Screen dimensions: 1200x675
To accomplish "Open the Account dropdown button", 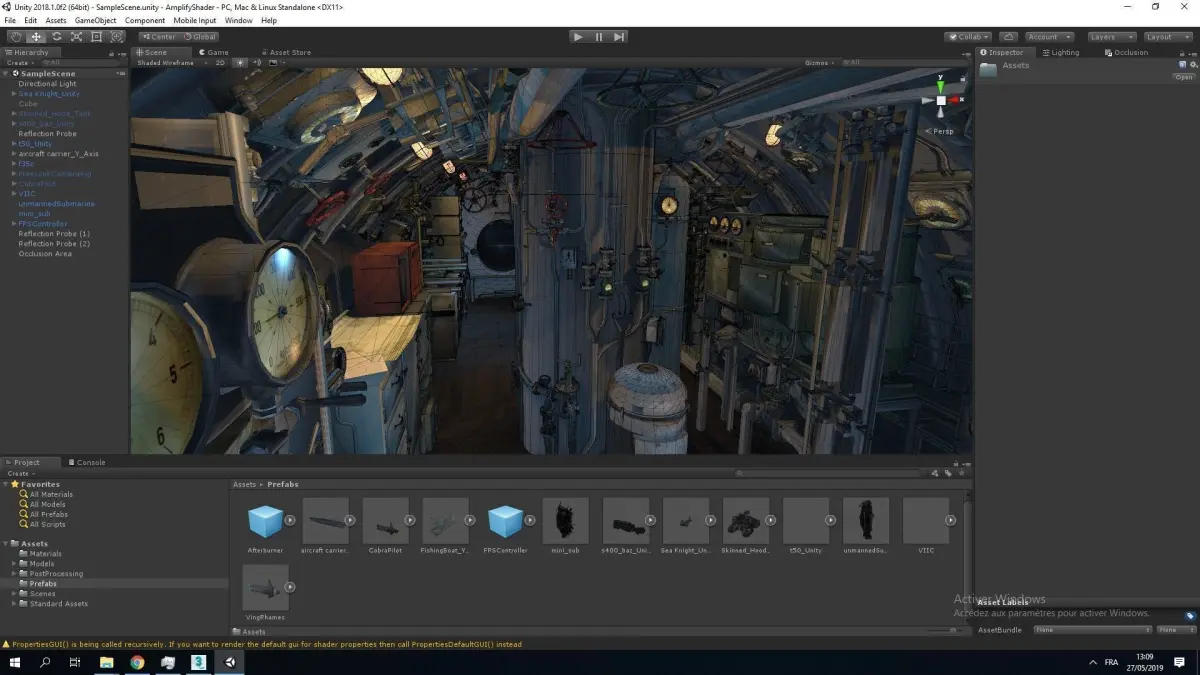I will coord(1048,37).
